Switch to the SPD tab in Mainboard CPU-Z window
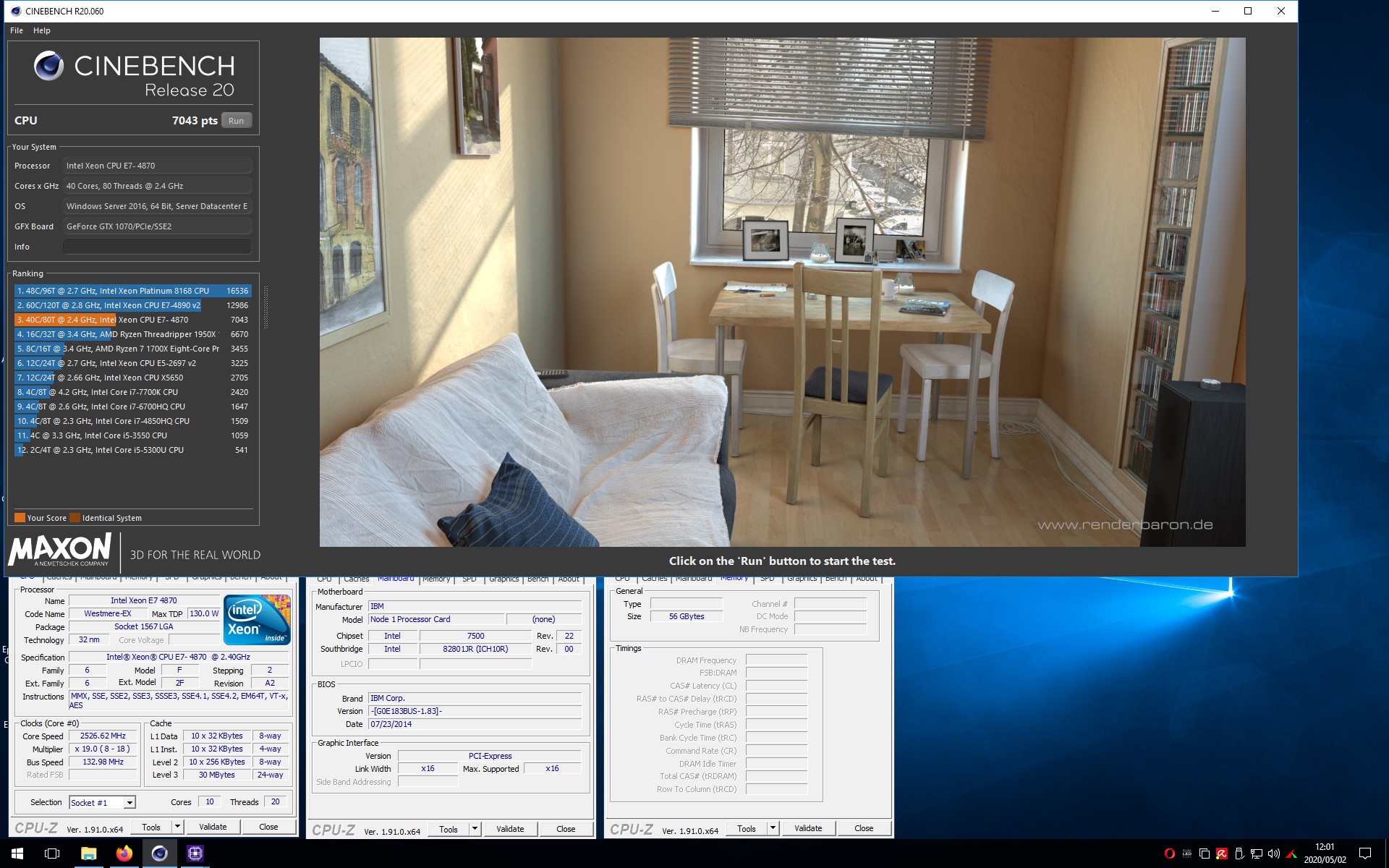This screenshot has height=868, width=1389. [x=469, y=579]
